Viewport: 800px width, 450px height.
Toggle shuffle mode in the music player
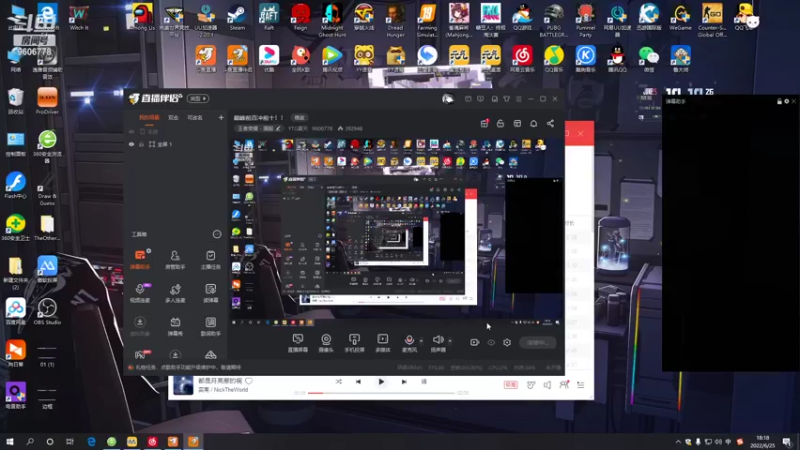(338, 382)
